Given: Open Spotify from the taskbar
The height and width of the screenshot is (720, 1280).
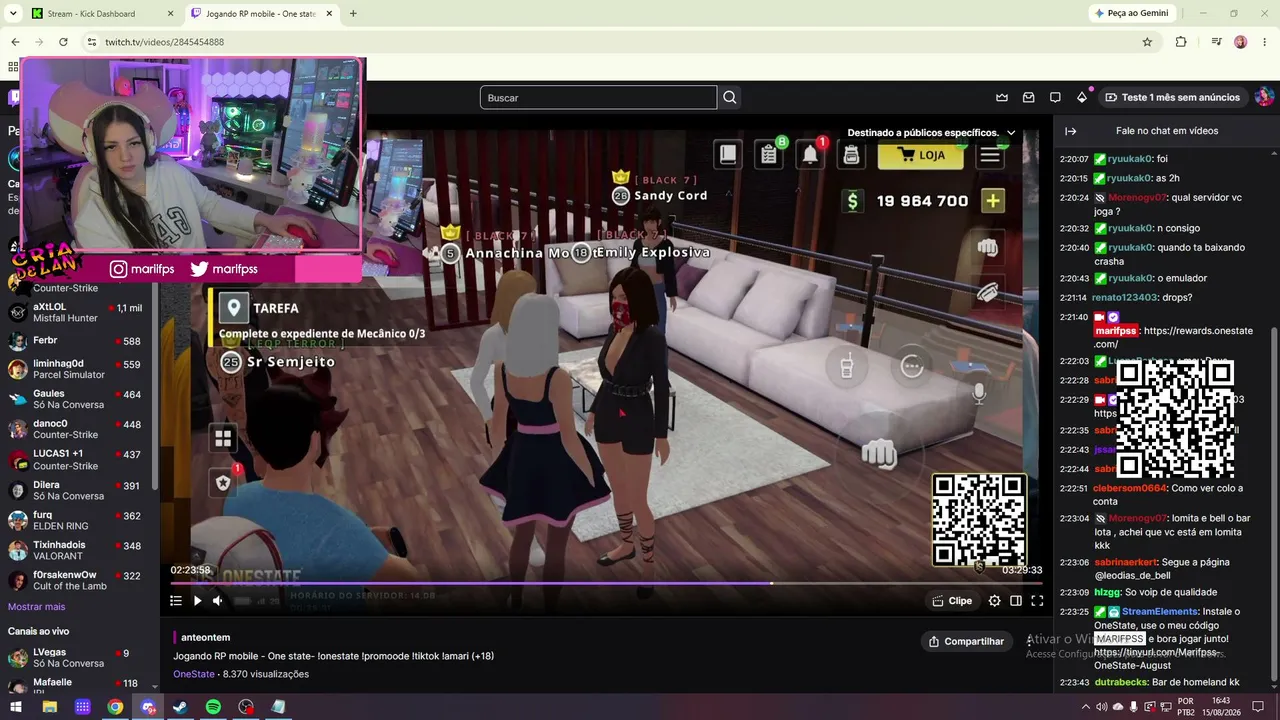Looking at the screenshot, I should pyautogui.click(x=213, y=707).
